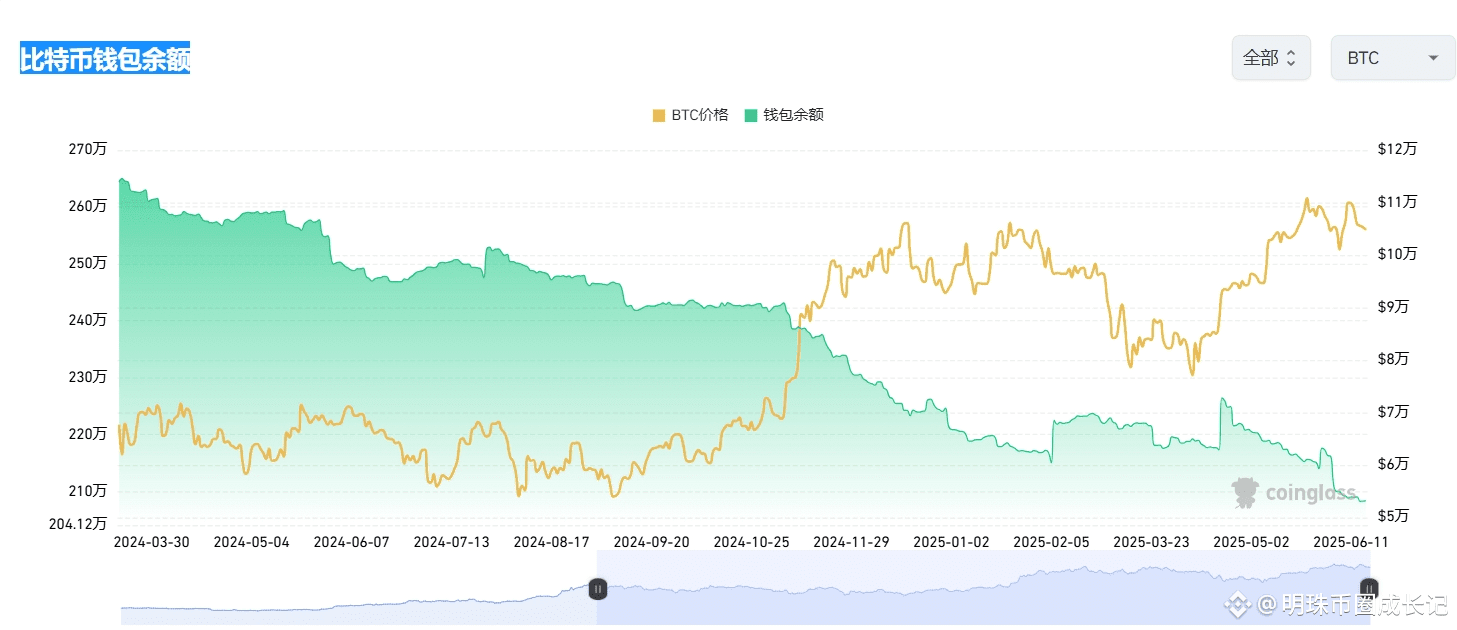Viewport: 1457px width, 630px height.
Task: Click the 2024-11-29 date axis label
Action: click(851, 541)
